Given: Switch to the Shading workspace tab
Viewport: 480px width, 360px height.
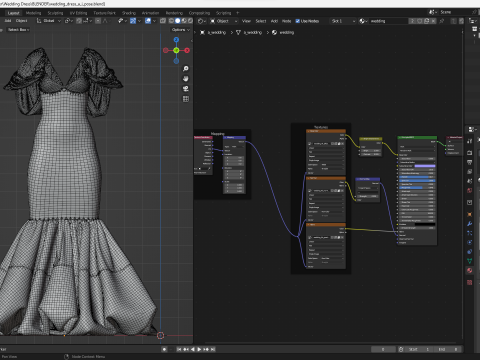Looking at the screenshot, I should point(129,13).
